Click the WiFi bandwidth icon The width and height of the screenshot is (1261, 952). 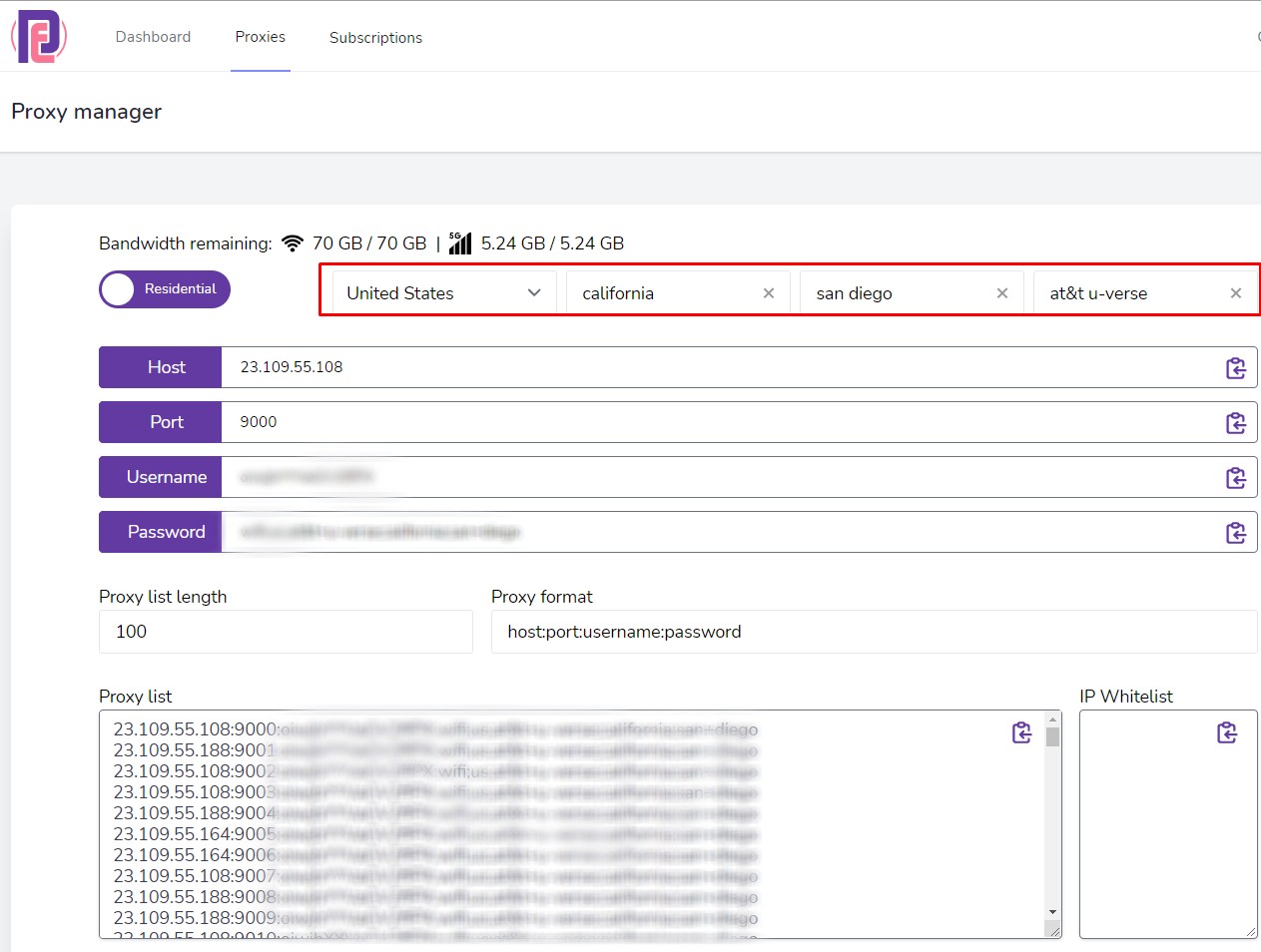tap(292, 242)
